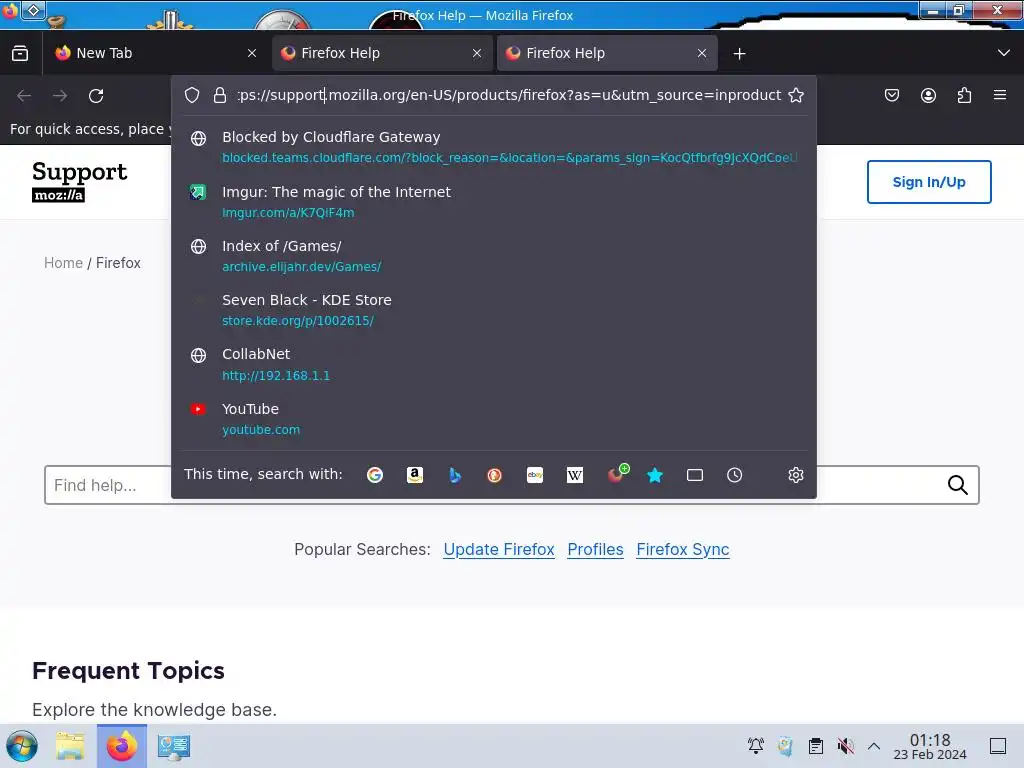The image size is (1024, 768).
Task: Show desktop button in taskbar corner
Action: click(998, 746)
